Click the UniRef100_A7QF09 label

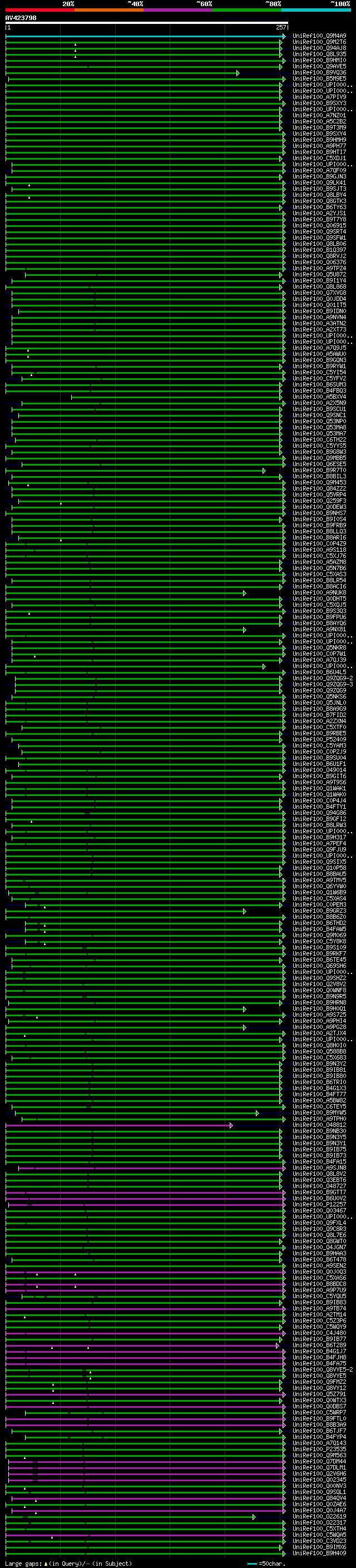pyautogui.click(x=319, y=170)
